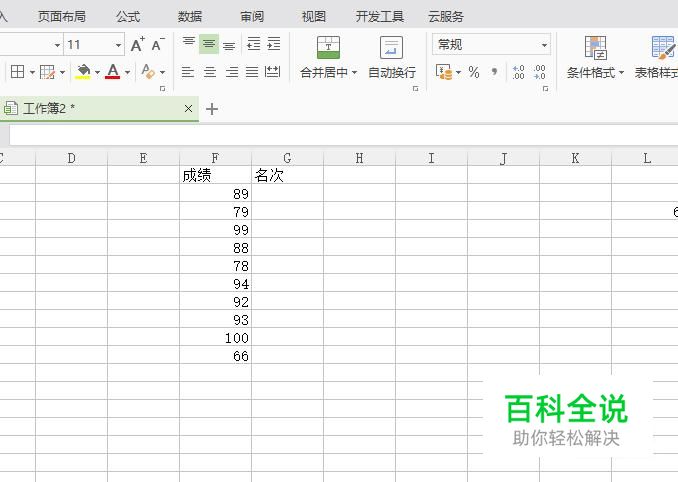Select the cell containing 89
This screenshot has width=678, height=482.
215,193
